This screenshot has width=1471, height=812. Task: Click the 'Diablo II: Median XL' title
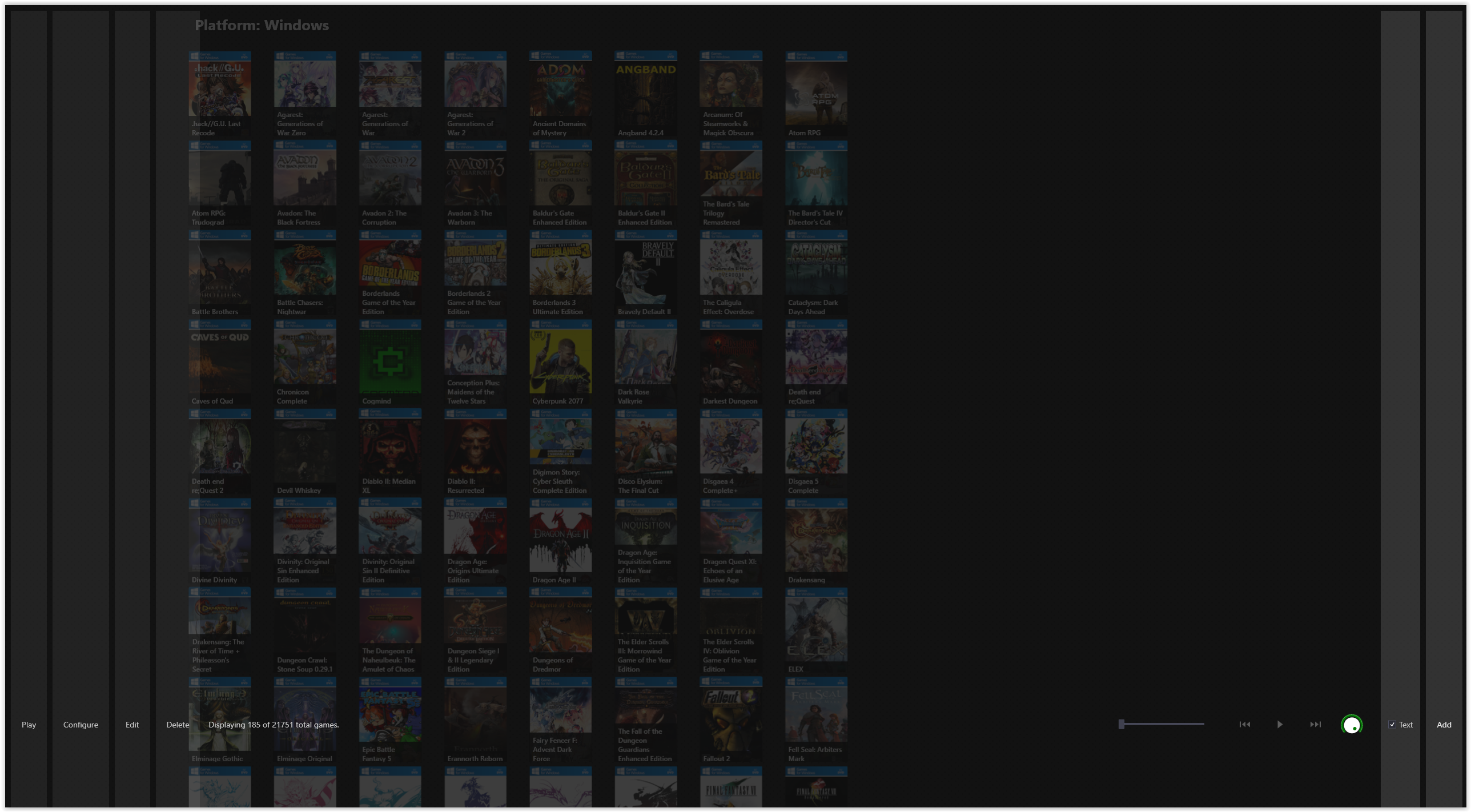(389, 486)
